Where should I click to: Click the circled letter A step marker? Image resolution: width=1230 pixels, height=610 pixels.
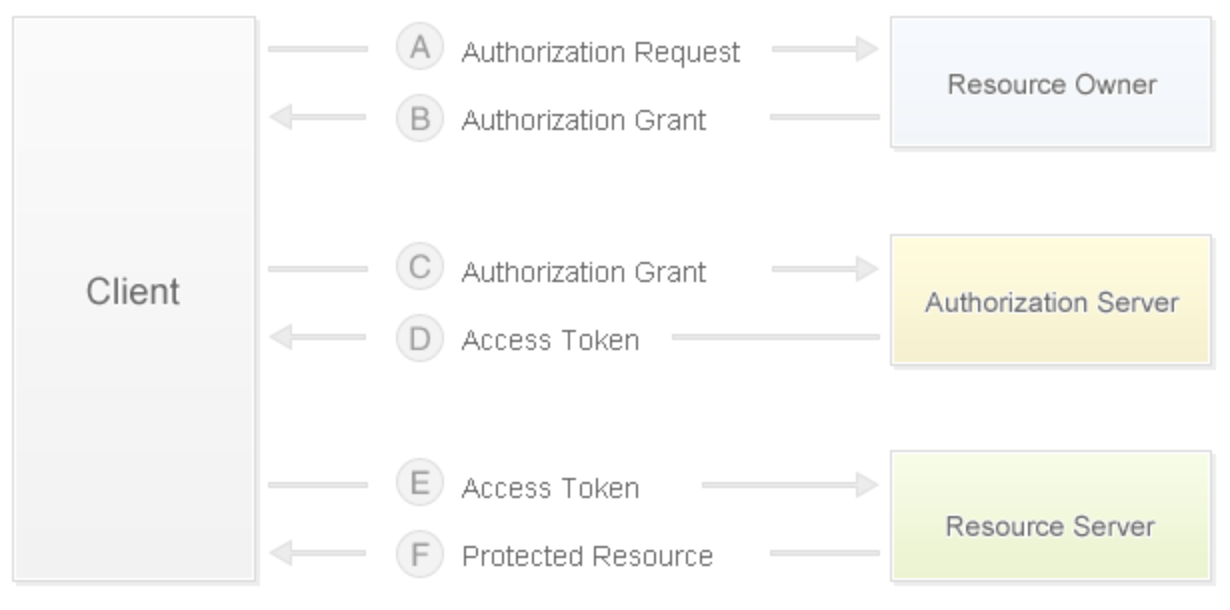420,49
